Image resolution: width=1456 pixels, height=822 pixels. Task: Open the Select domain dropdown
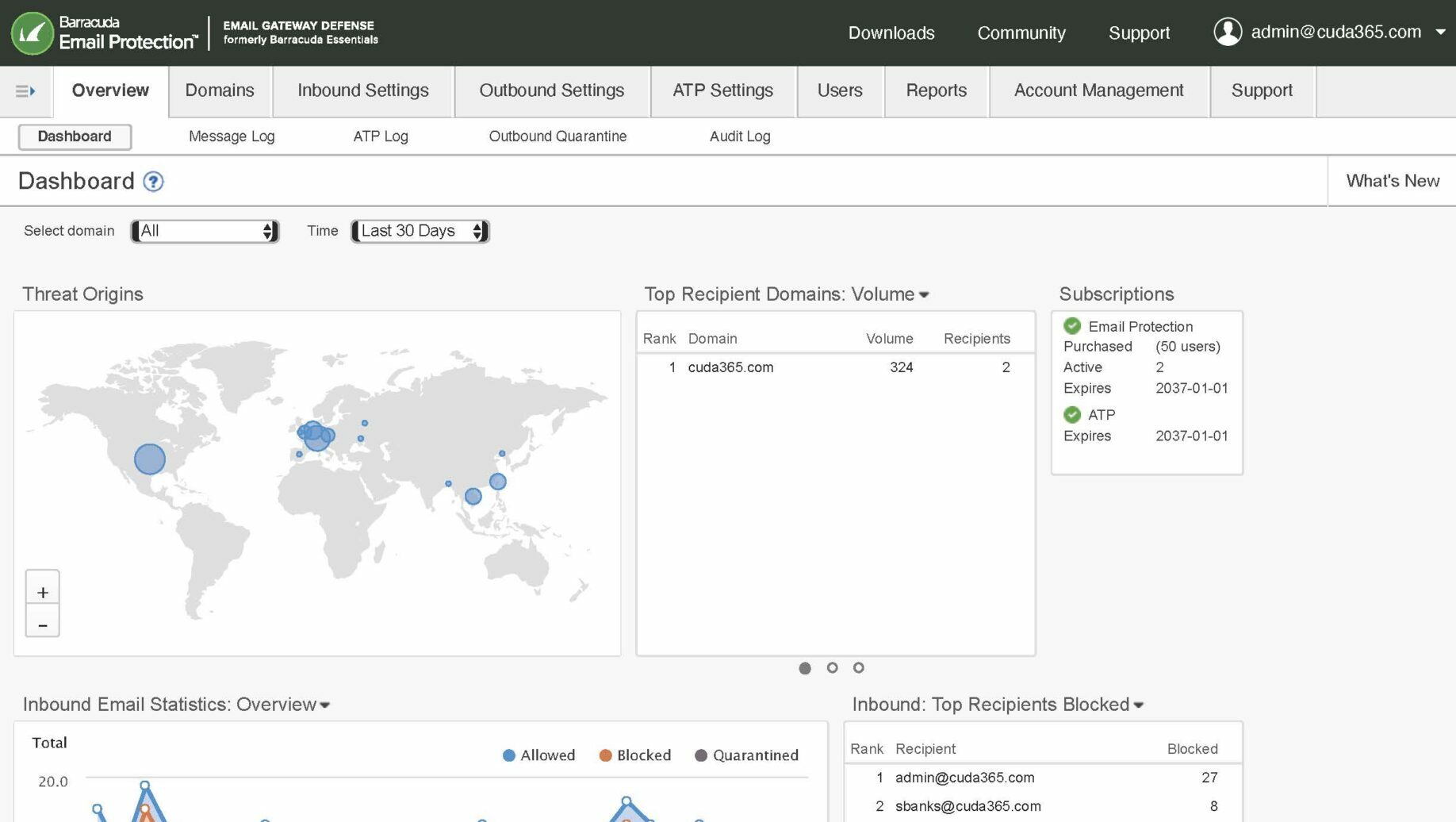(x=205, y=231)
